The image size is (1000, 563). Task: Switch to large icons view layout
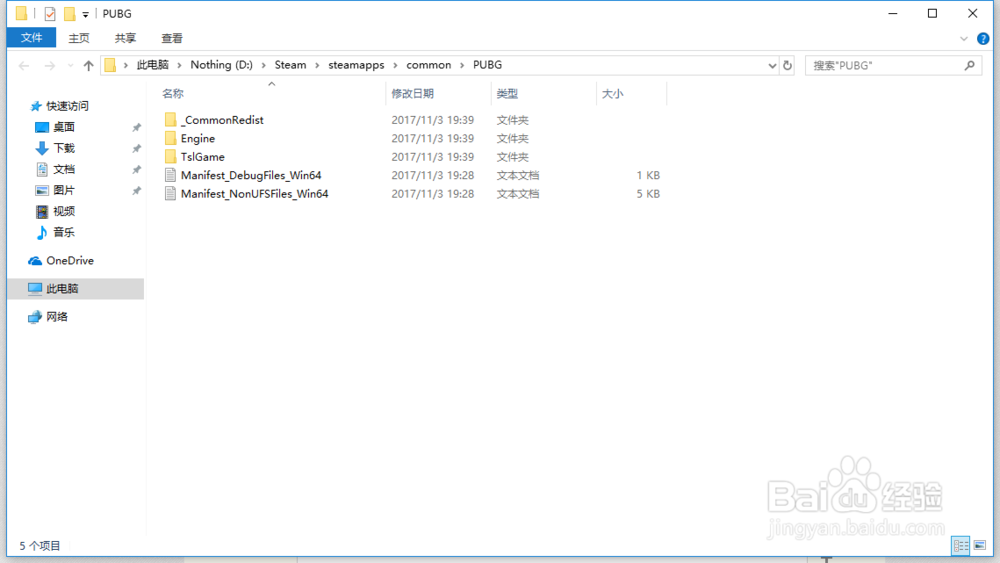pyautogui.click(x=980, y=545)
